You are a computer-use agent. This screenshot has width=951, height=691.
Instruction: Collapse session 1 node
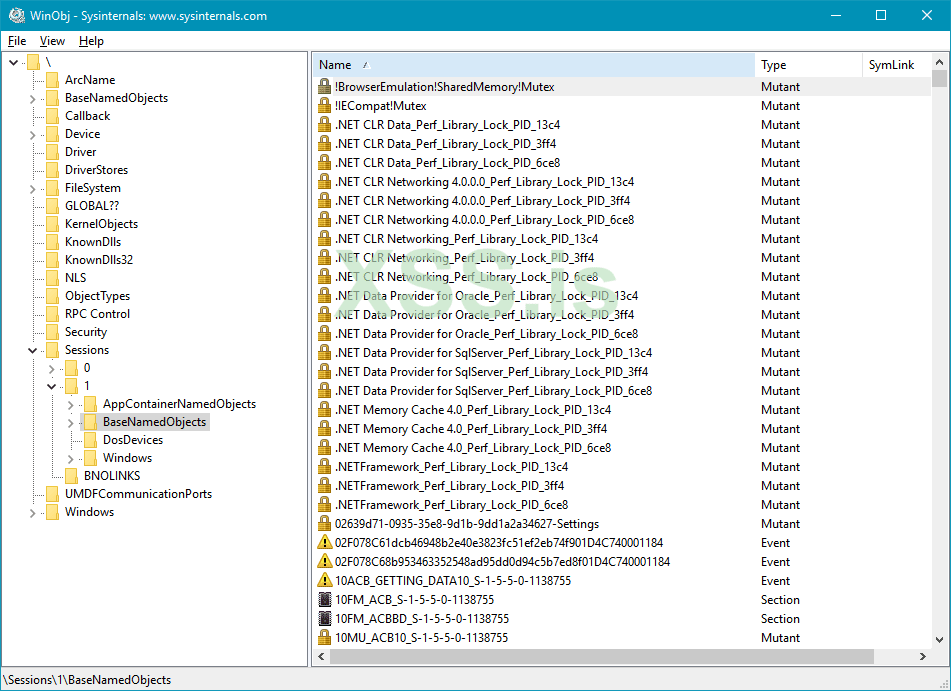coord(52,386)
